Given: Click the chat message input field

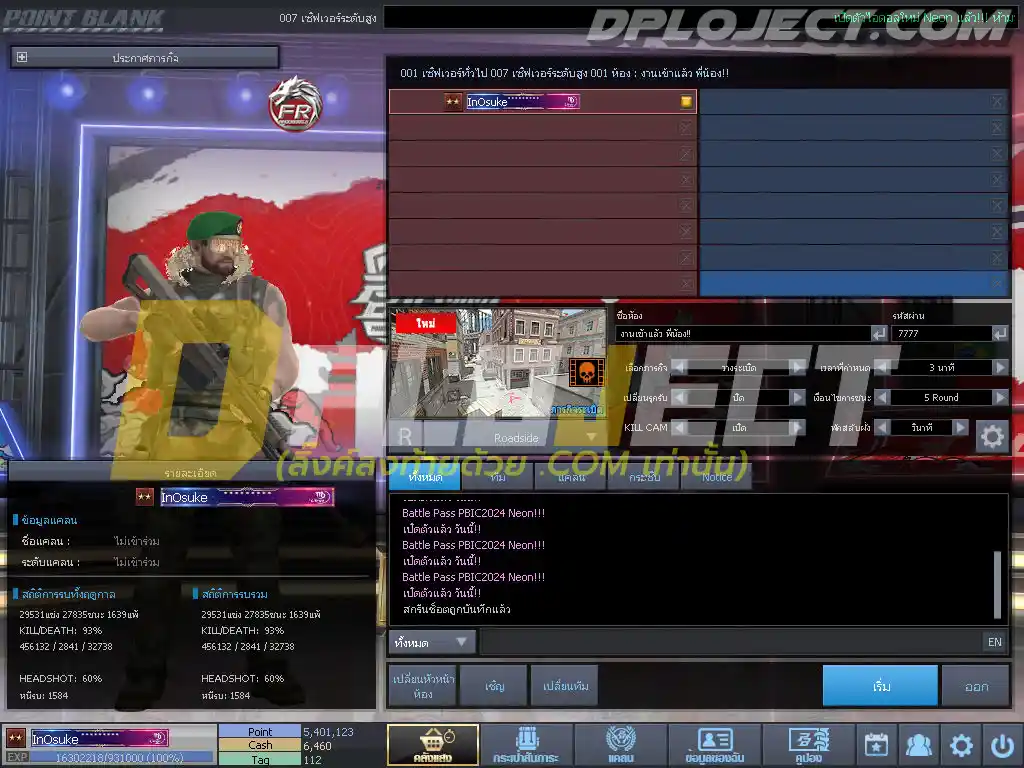Looking at the screenshot, I should (730, 643).
